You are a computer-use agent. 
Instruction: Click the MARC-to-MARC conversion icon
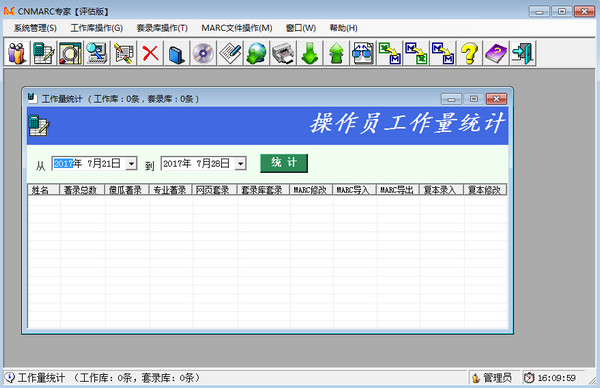click(443, 53)
